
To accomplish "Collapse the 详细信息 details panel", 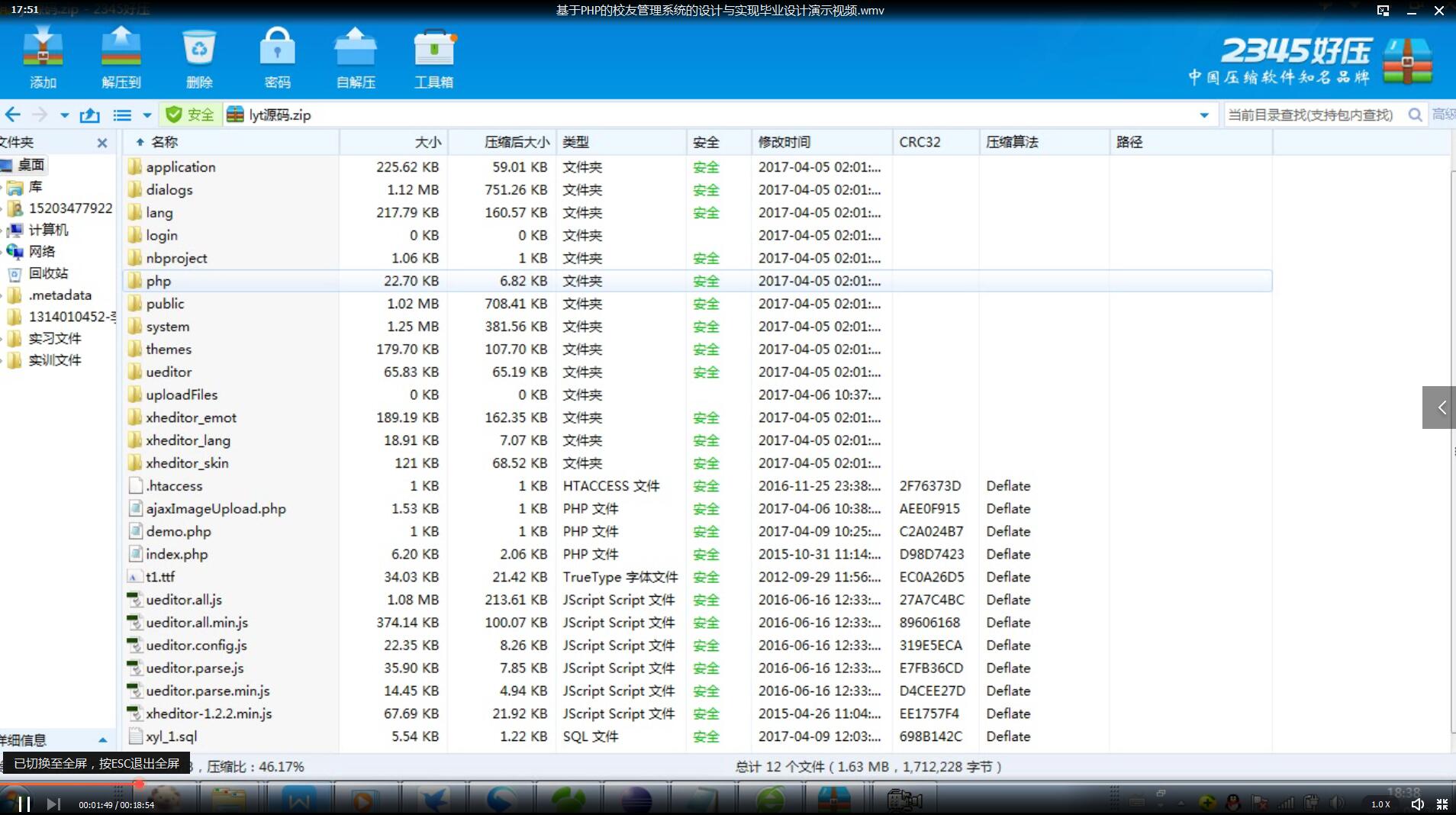I will 103,740.
